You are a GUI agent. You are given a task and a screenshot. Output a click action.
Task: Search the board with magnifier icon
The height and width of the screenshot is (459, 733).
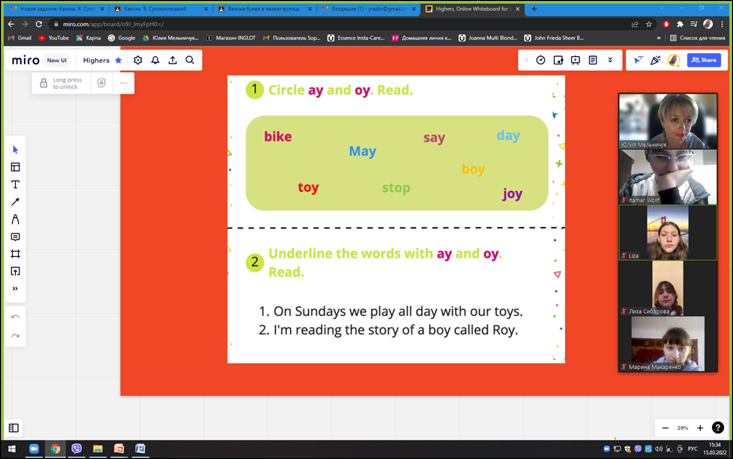[190, 60]
